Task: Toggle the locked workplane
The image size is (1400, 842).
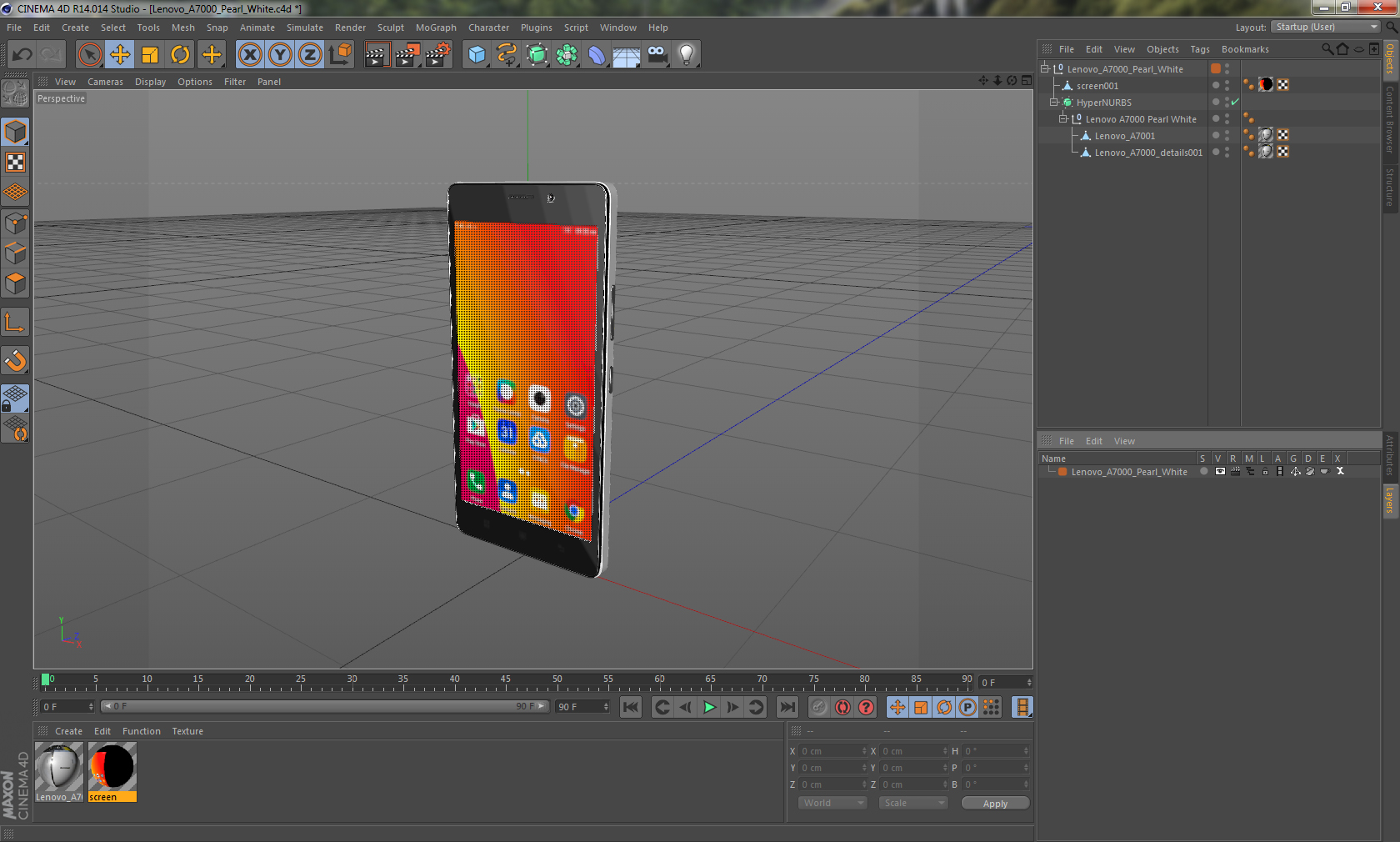Action: 16,398
